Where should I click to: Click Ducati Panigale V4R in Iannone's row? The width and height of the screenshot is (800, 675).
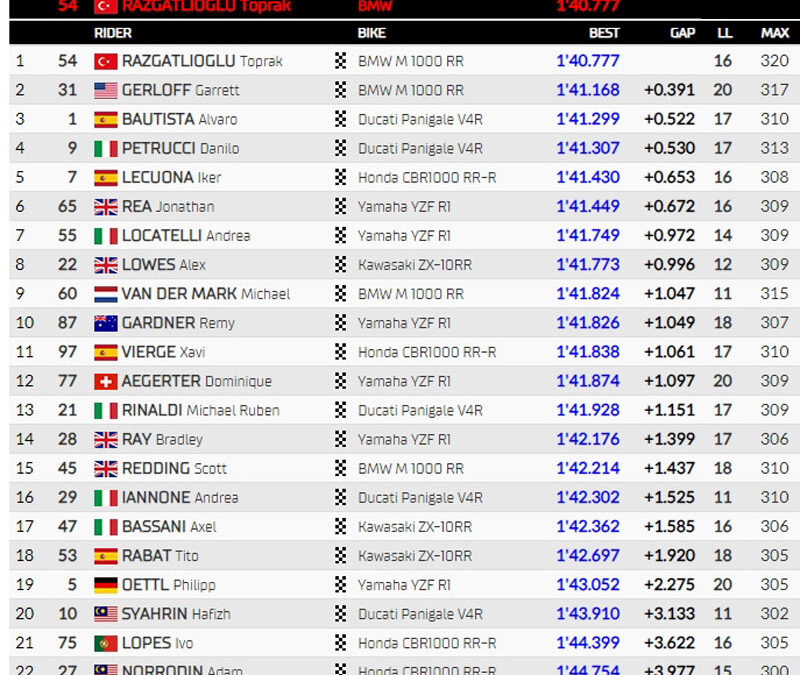click(420, 497)
